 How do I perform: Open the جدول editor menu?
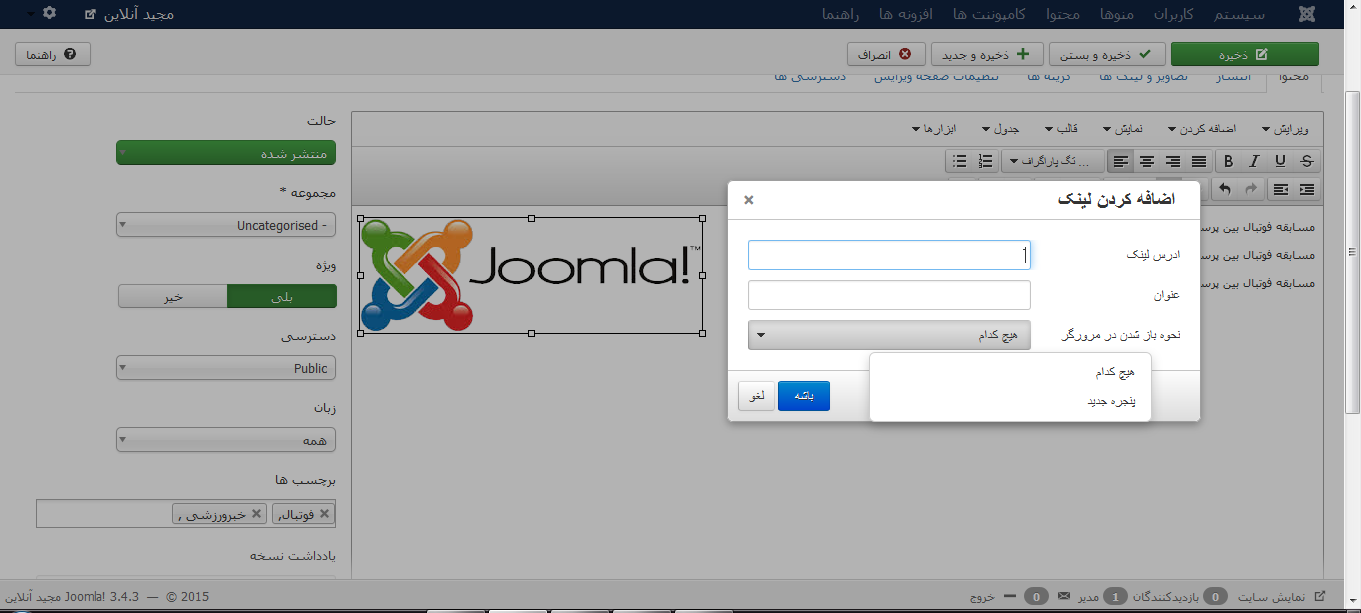[x=1001, y=129]
